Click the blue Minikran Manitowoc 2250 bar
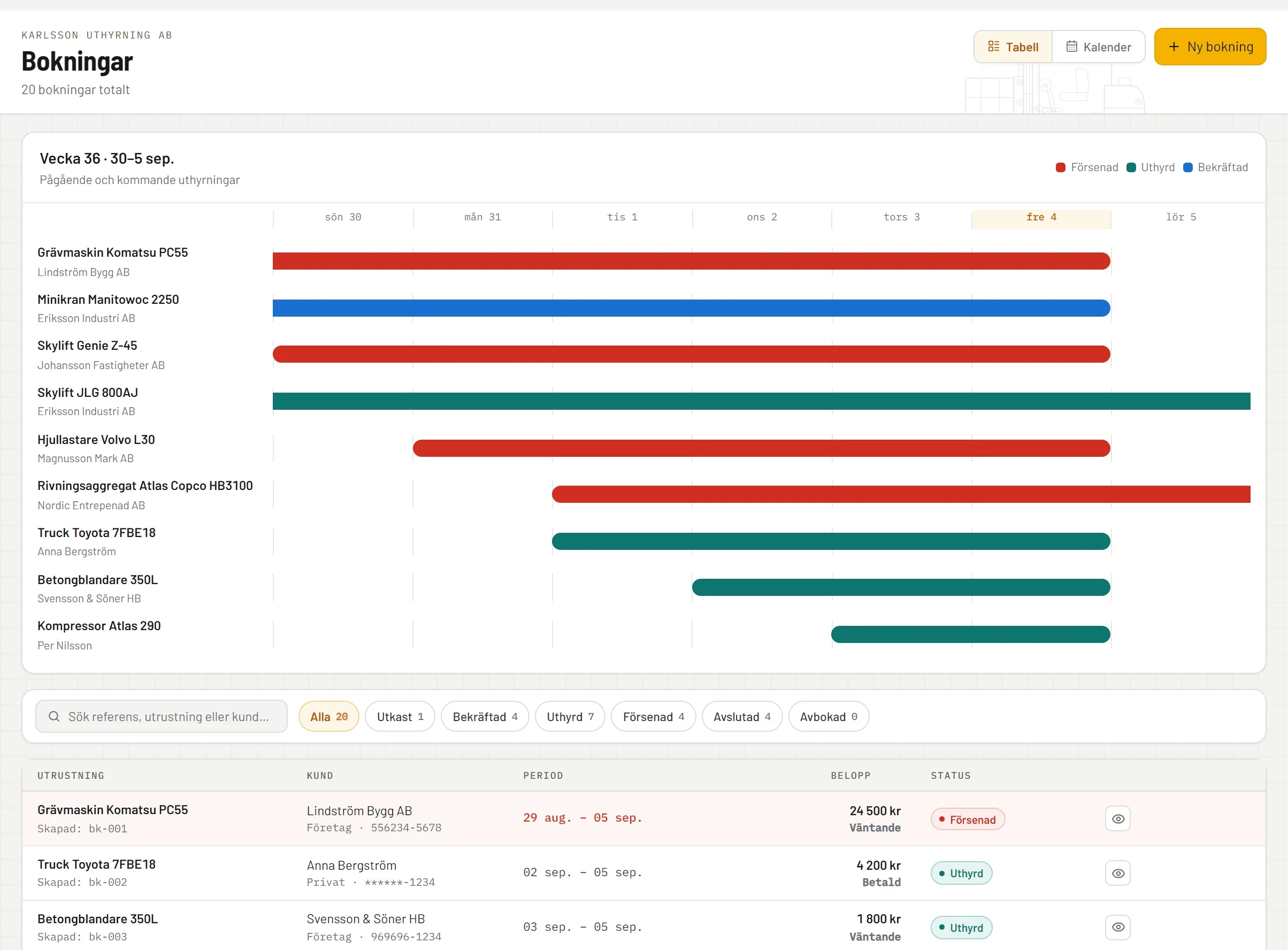Screen dimensions: 1288x950 tap(691, 308)
